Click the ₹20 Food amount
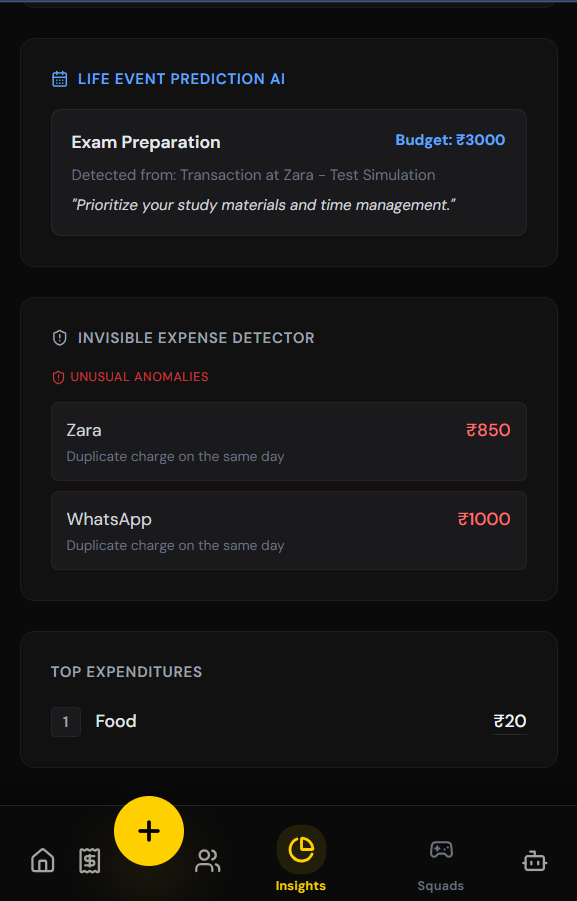The width and height of the screenshot is (577, 901). pos(510,721)
